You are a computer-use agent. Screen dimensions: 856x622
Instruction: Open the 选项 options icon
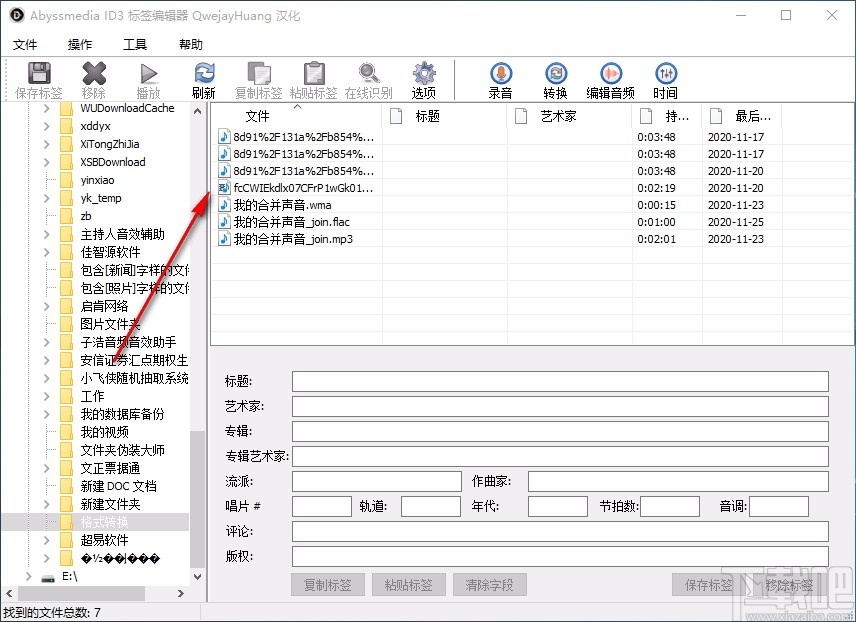(423, 78)
